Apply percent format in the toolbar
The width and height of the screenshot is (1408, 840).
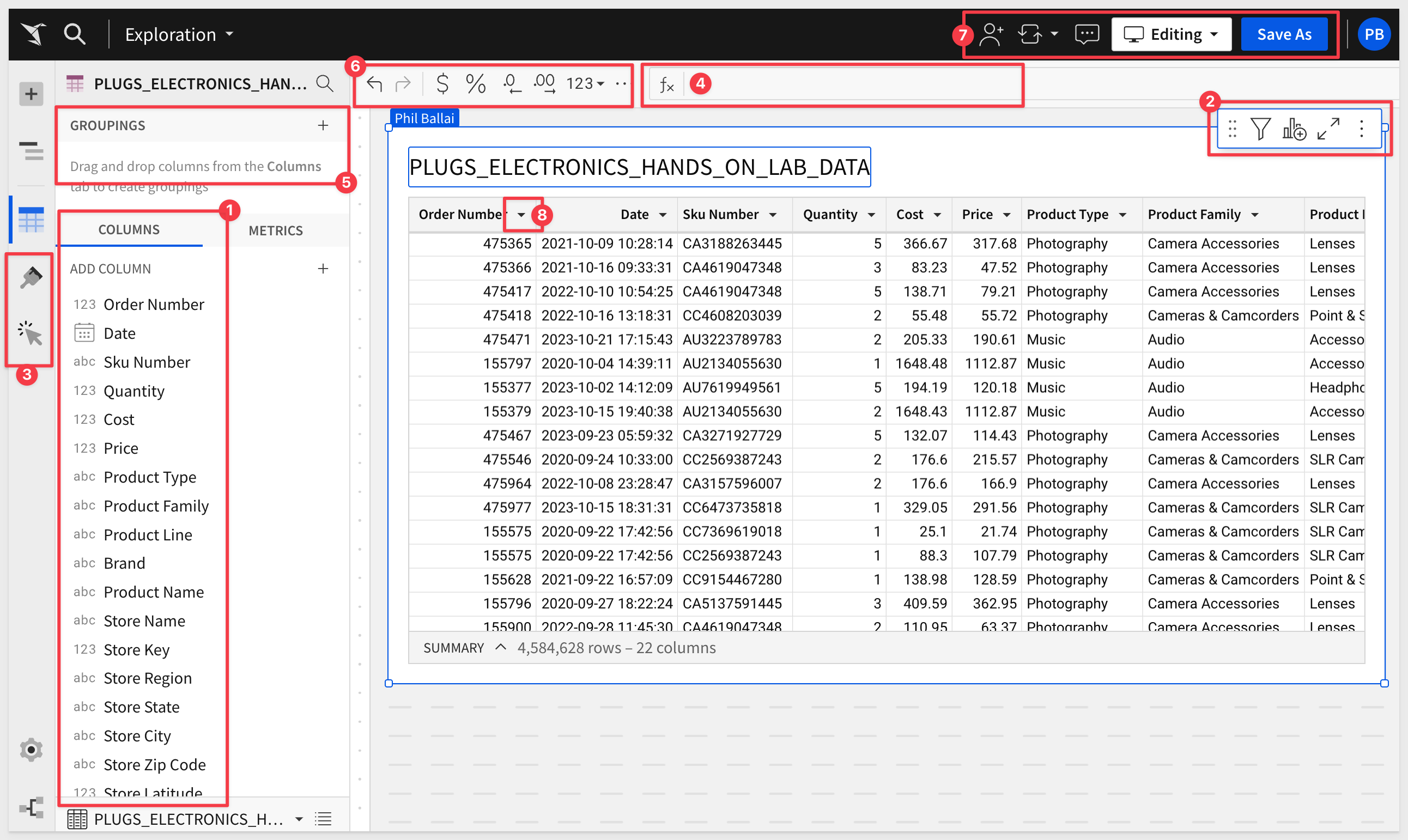pos(476,84)
